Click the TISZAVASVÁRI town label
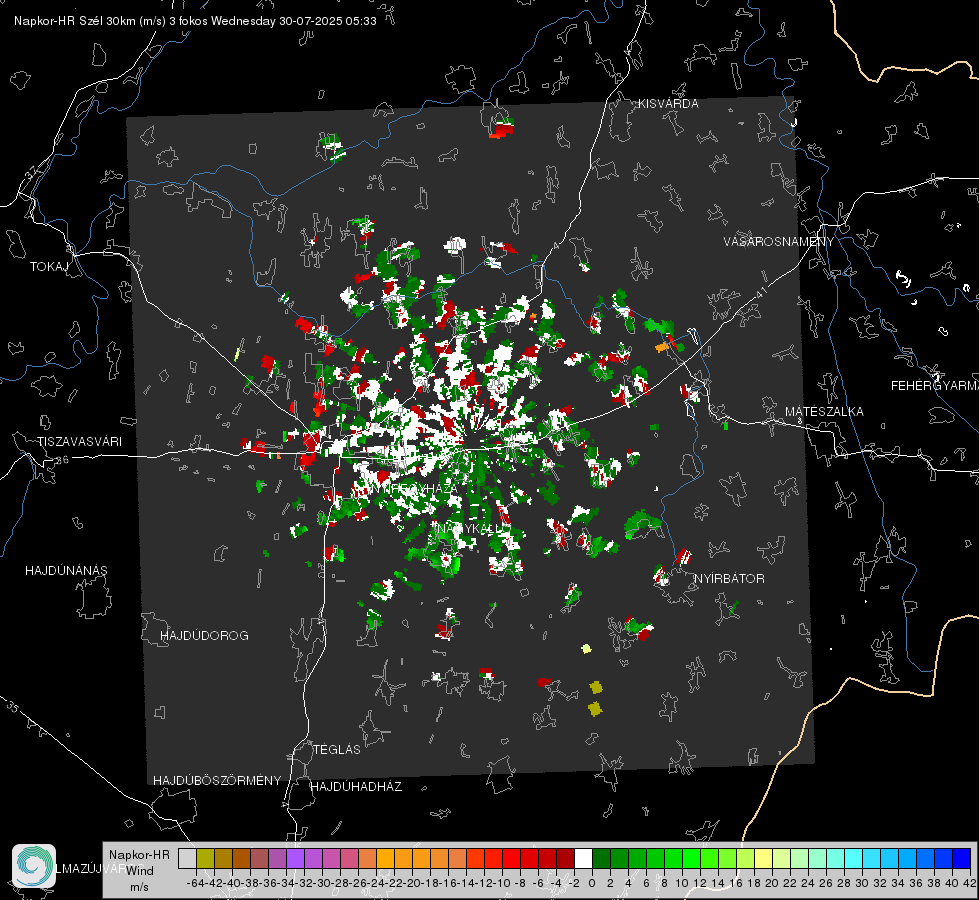The width and height of the screenshot is (979, 900). coord(79,442)
